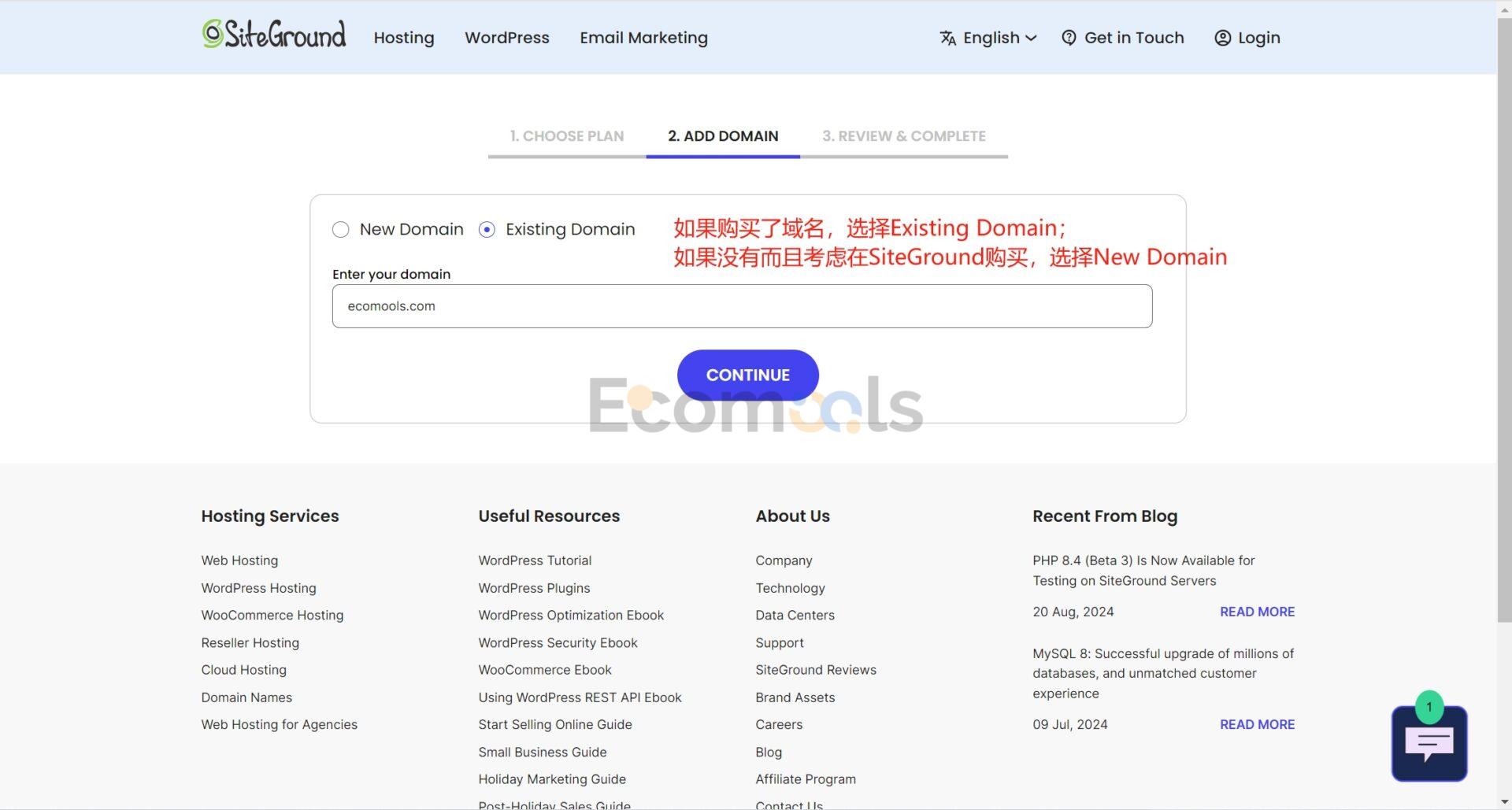
Task: Open WordPress Security Ebook link
Action: (558, 643)
